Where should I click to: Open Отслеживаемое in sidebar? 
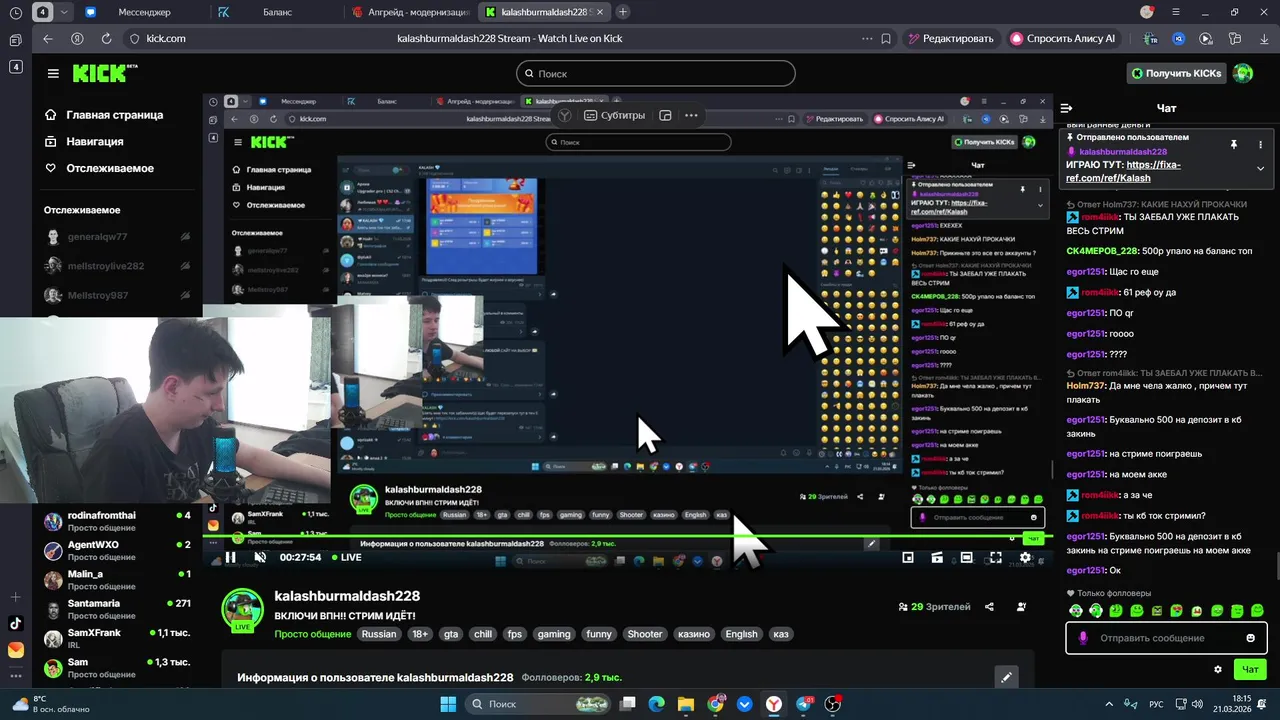99,168
